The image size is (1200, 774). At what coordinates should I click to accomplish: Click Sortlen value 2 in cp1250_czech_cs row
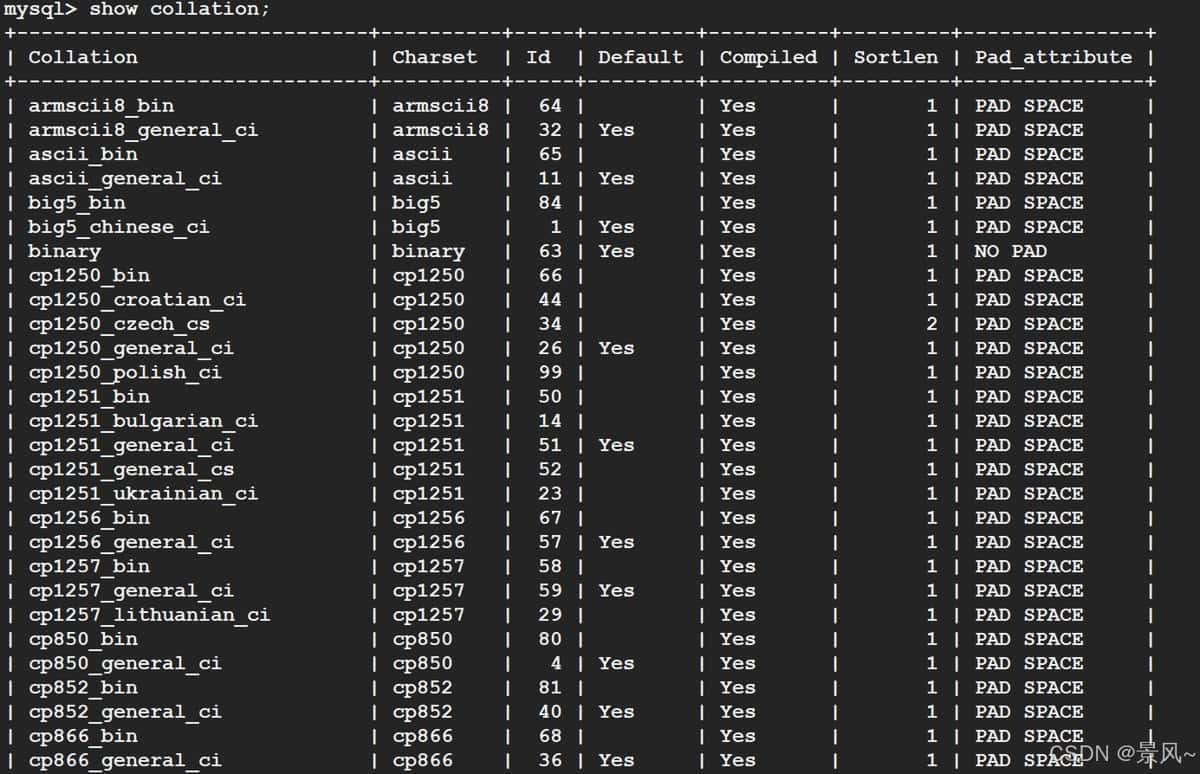click(x=932, y=323)
